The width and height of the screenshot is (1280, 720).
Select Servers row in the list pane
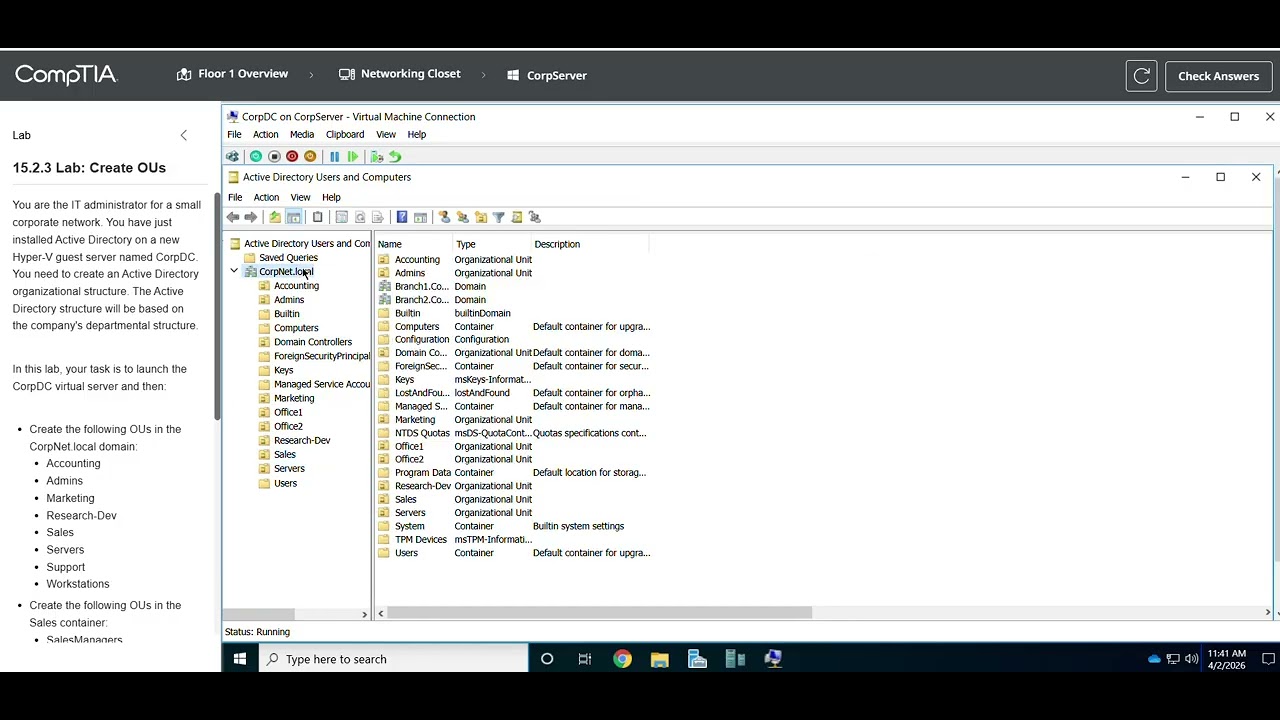pos(514,513)
